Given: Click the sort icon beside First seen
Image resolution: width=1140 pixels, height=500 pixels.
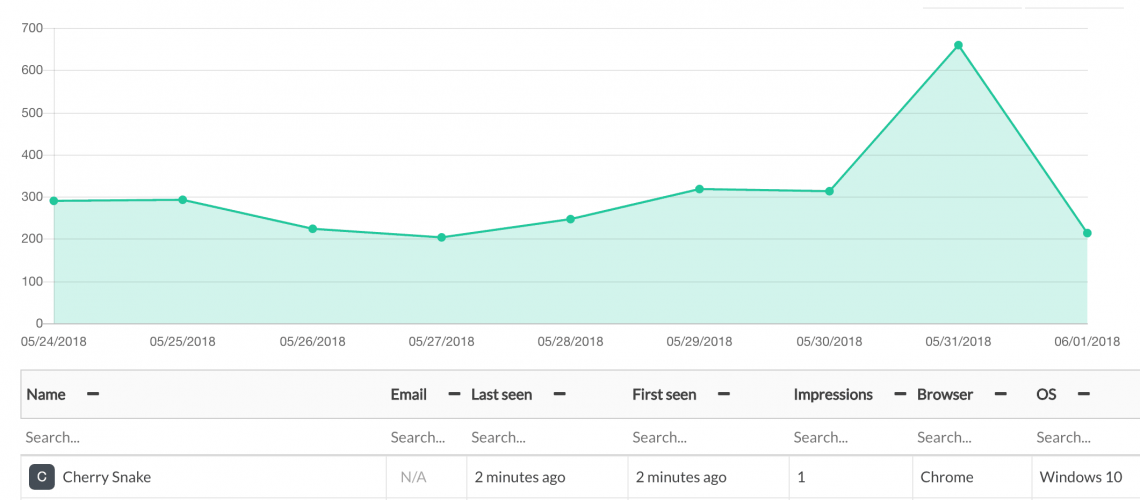Looking at the screenshot, I should 723,395.
